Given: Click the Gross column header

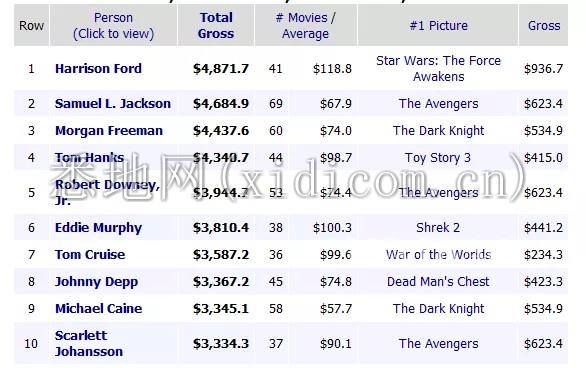Looking at the screenshot, I should pyautogui.click(x=544, y=25).
